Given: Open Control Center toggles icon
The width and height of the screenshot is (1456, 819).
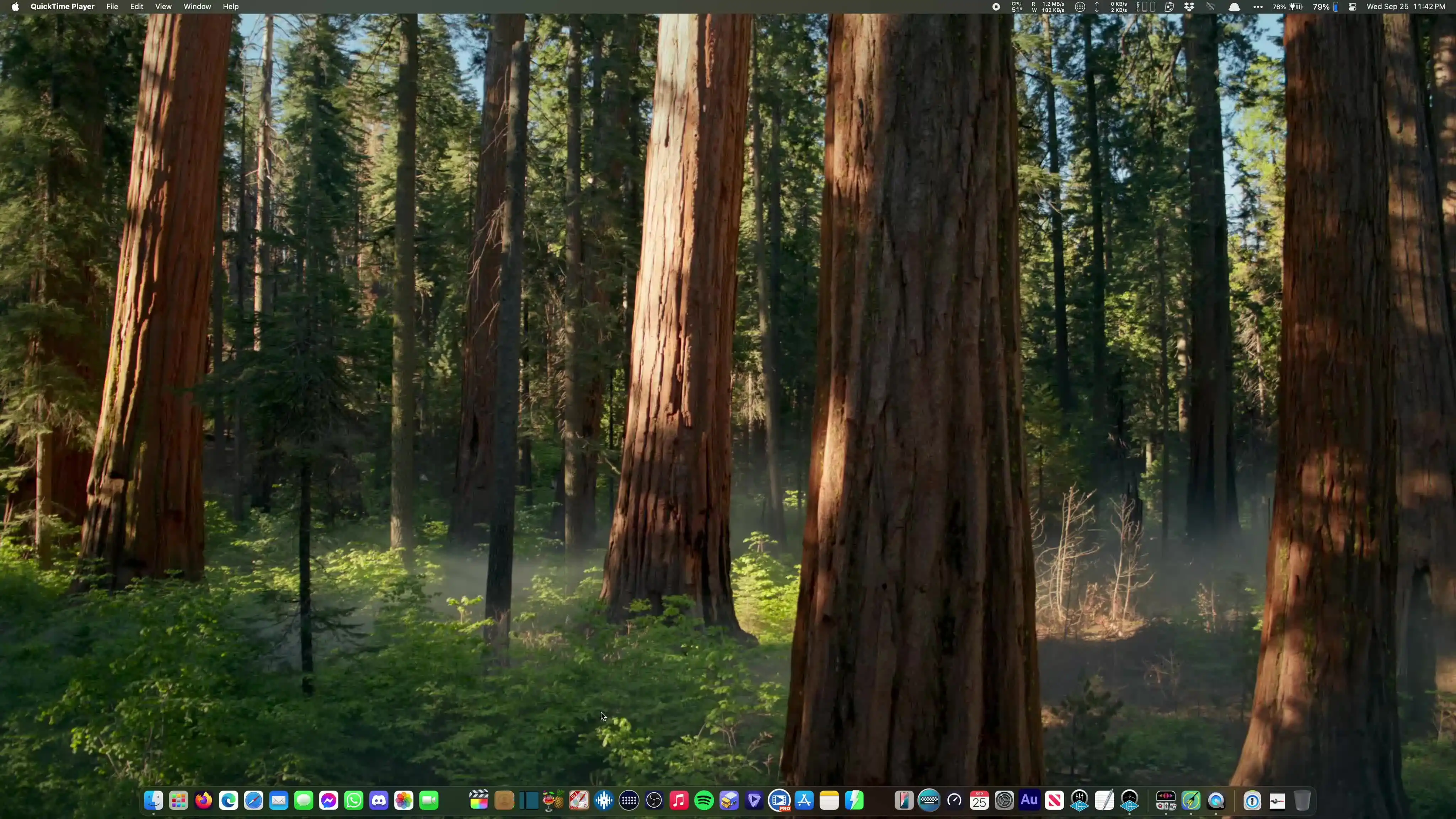Looking at the screenshot, I should click(x=1353, y=7).
